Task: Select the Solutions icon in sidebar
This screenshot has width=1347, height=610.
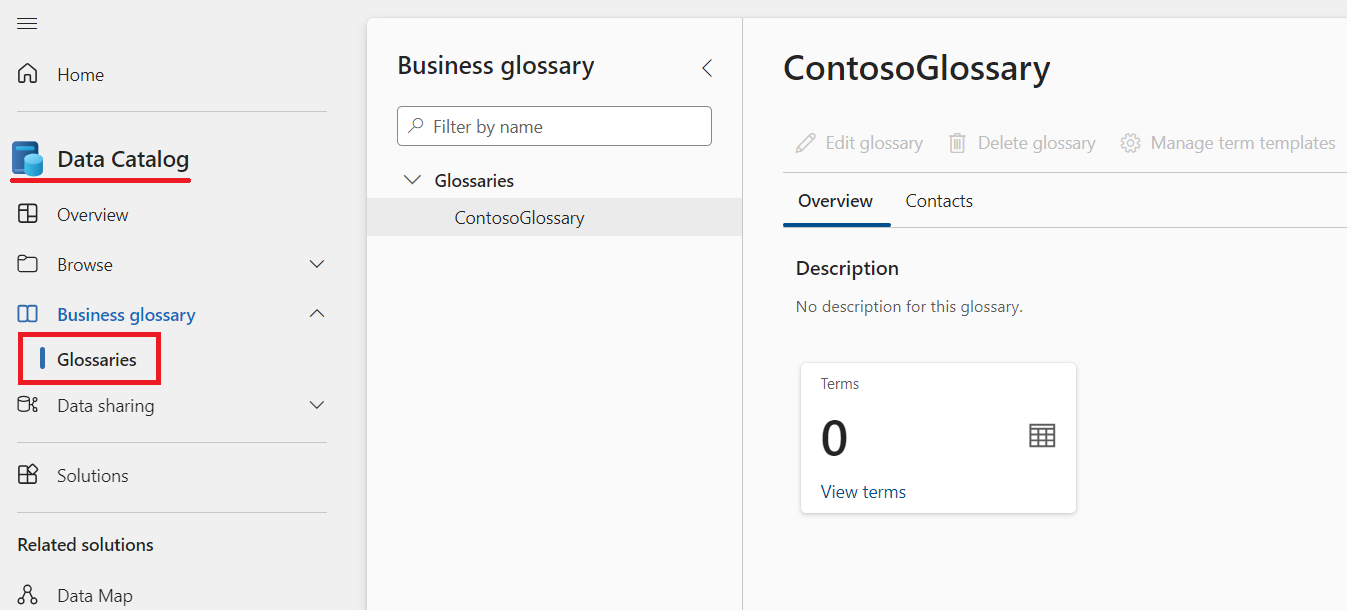Action: pyautogui.click(x=28, y=476)
